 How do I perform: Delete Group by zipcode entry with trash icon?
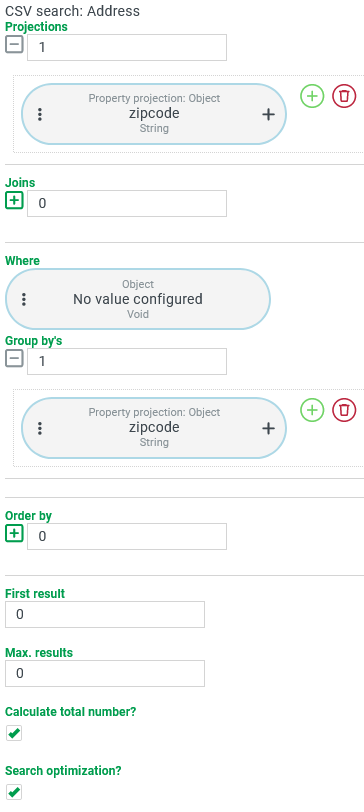point(344,410)
